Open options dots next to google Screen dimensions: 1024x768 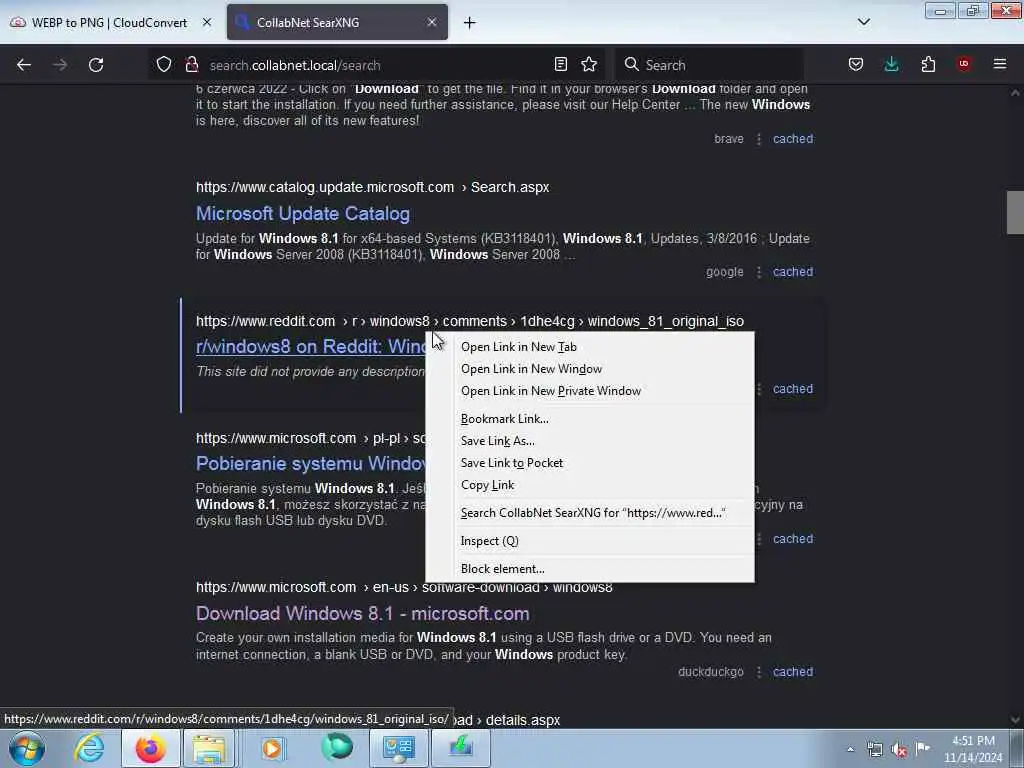point(758,272)
